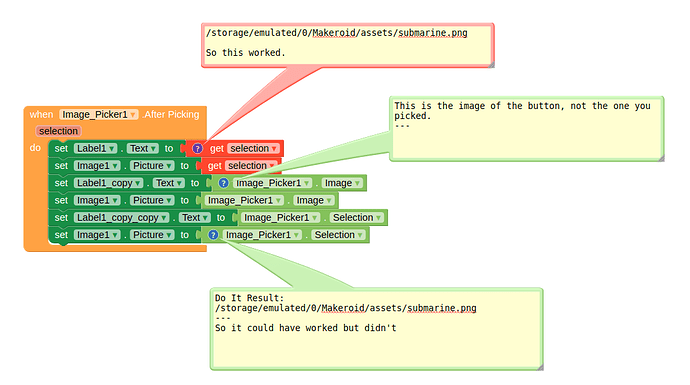Toggle comment icon on Label1_copy Image block
This screenshot has width=690, height=385.
(x=224, y=183)
